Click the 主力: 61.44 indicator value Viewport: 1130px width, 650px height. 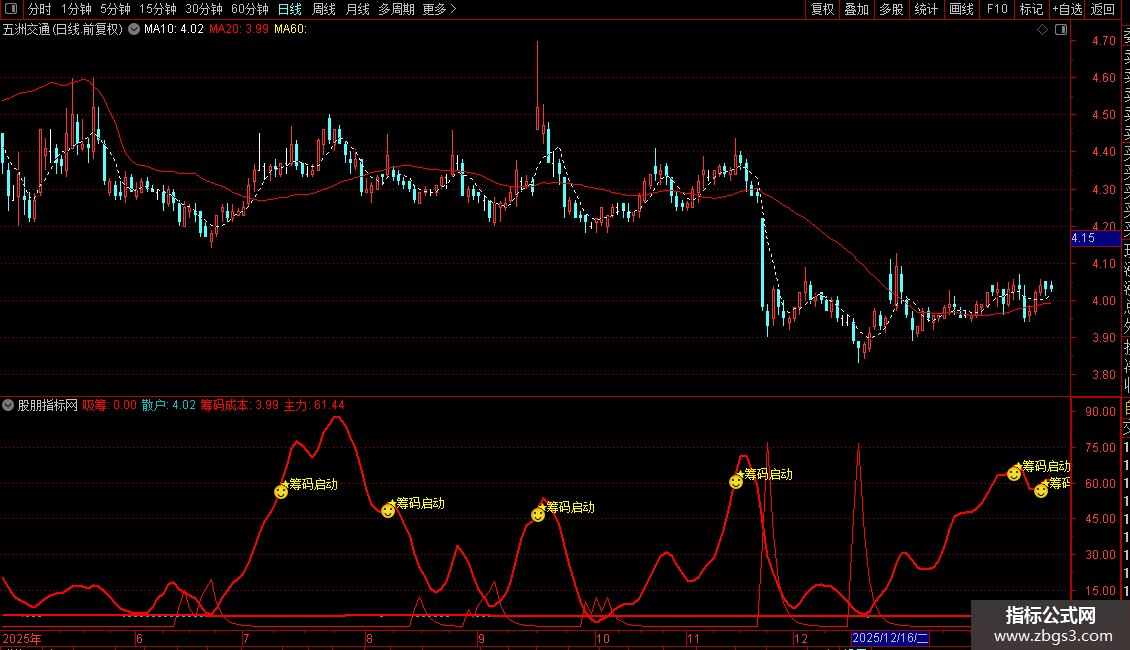(x=314, y=405)
